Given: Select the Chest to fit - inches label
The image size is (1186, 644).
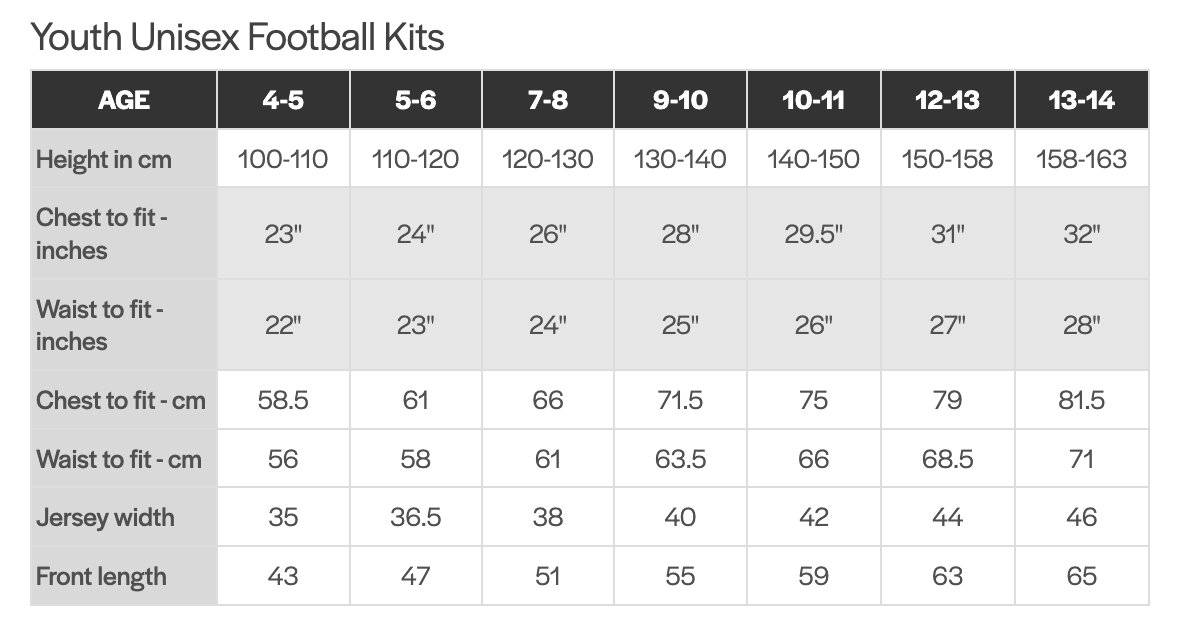Looking at the screenshot, I should coord(101,234).
